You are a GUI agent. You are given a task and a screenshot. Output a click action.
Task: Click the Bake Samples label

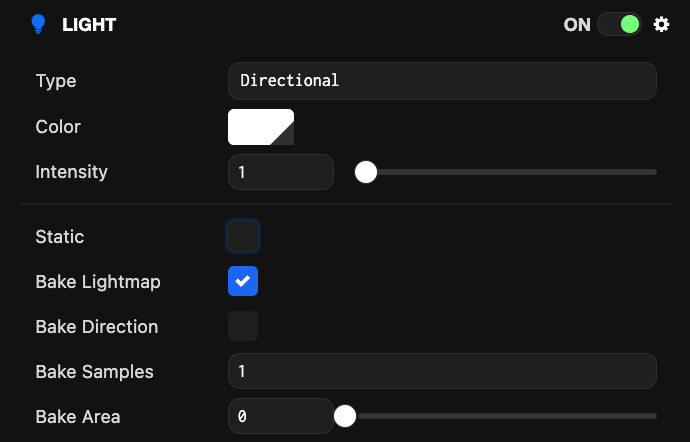pyautogui.click(x=95, y=372)
